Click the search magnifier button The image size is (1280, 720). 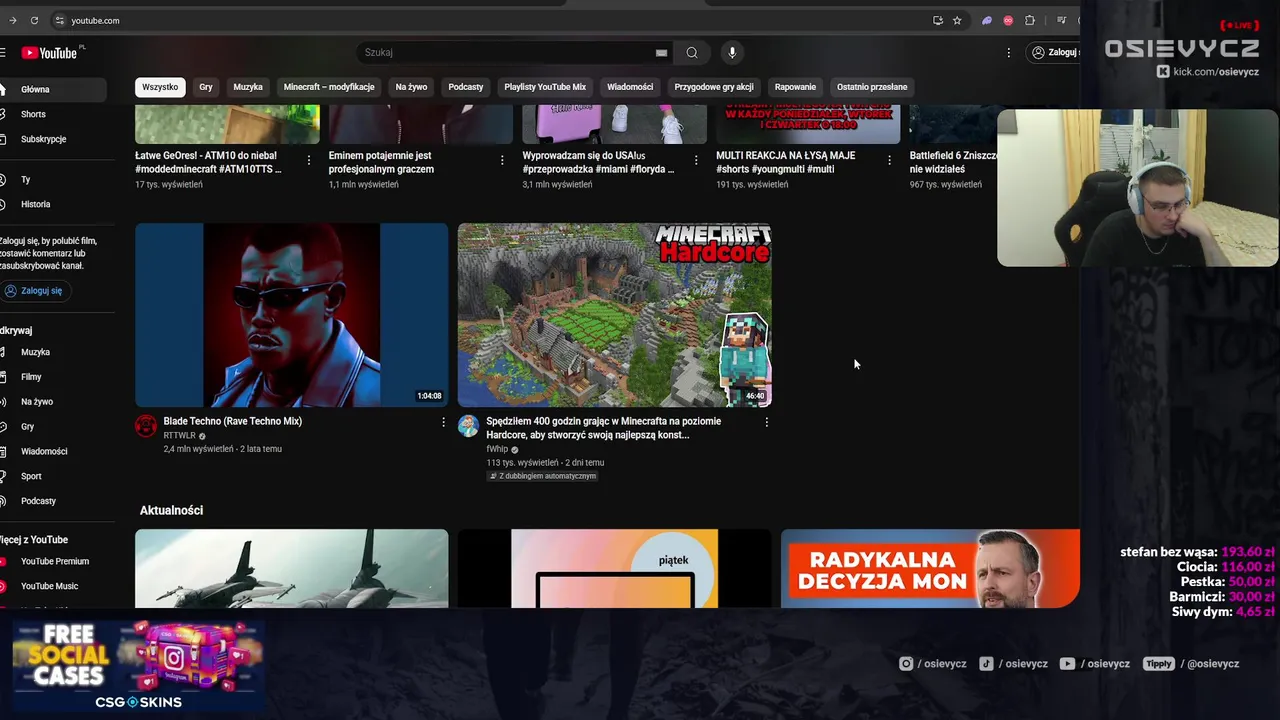pos(692,52)
